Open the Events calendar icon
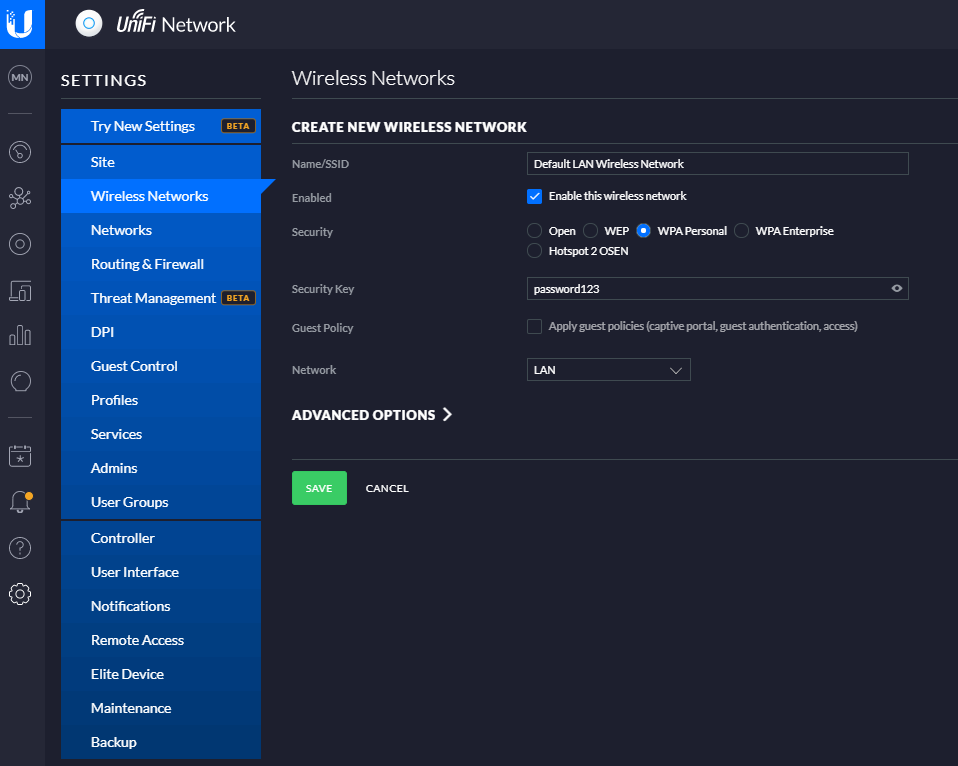The width and height of the screenshot is (958, 766). (20, 456)
